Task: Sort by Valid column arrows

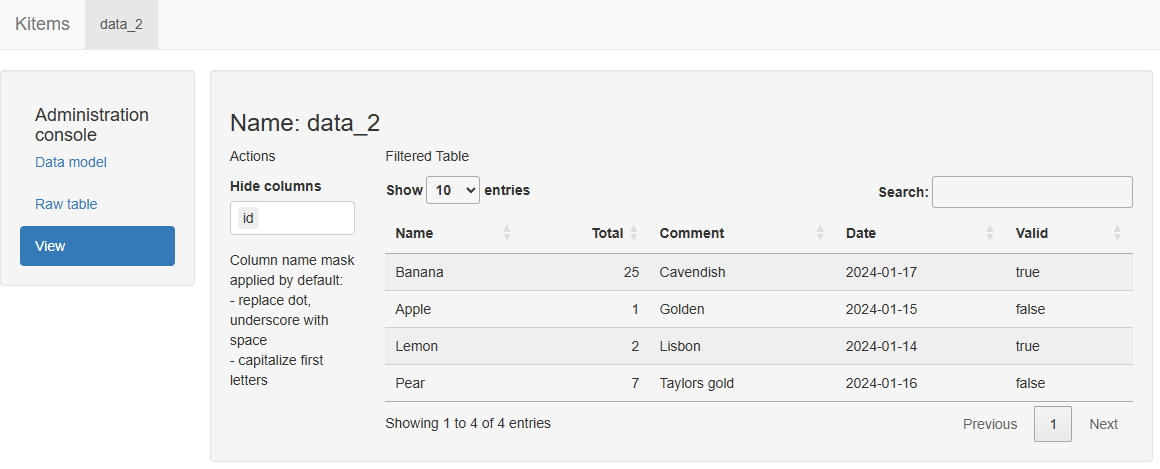Action: [1117, 233]
